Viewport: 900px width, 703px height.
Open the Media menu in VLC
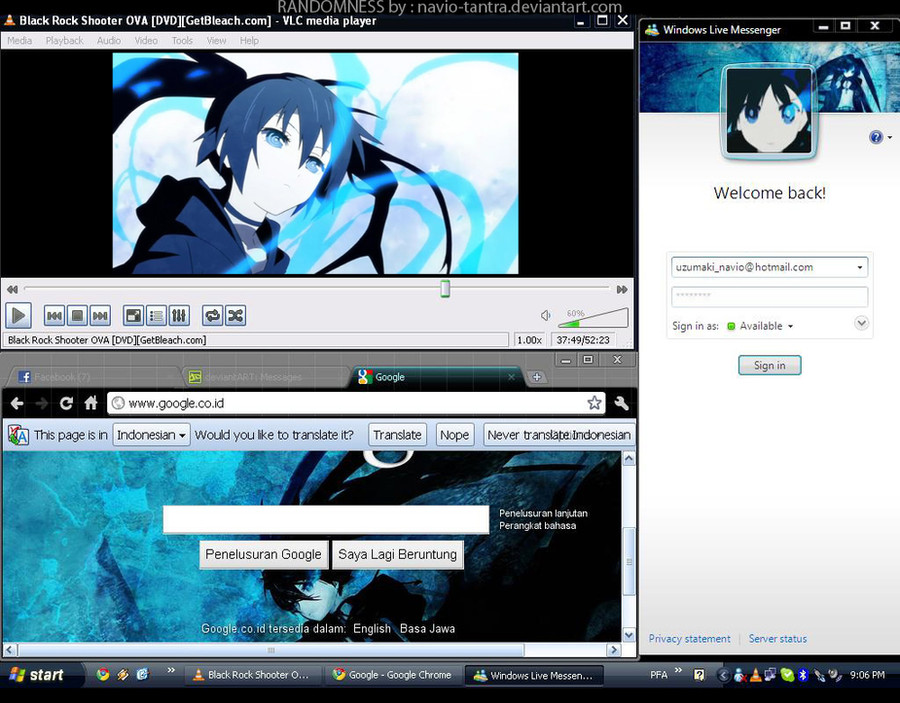[x=20, y=41]
